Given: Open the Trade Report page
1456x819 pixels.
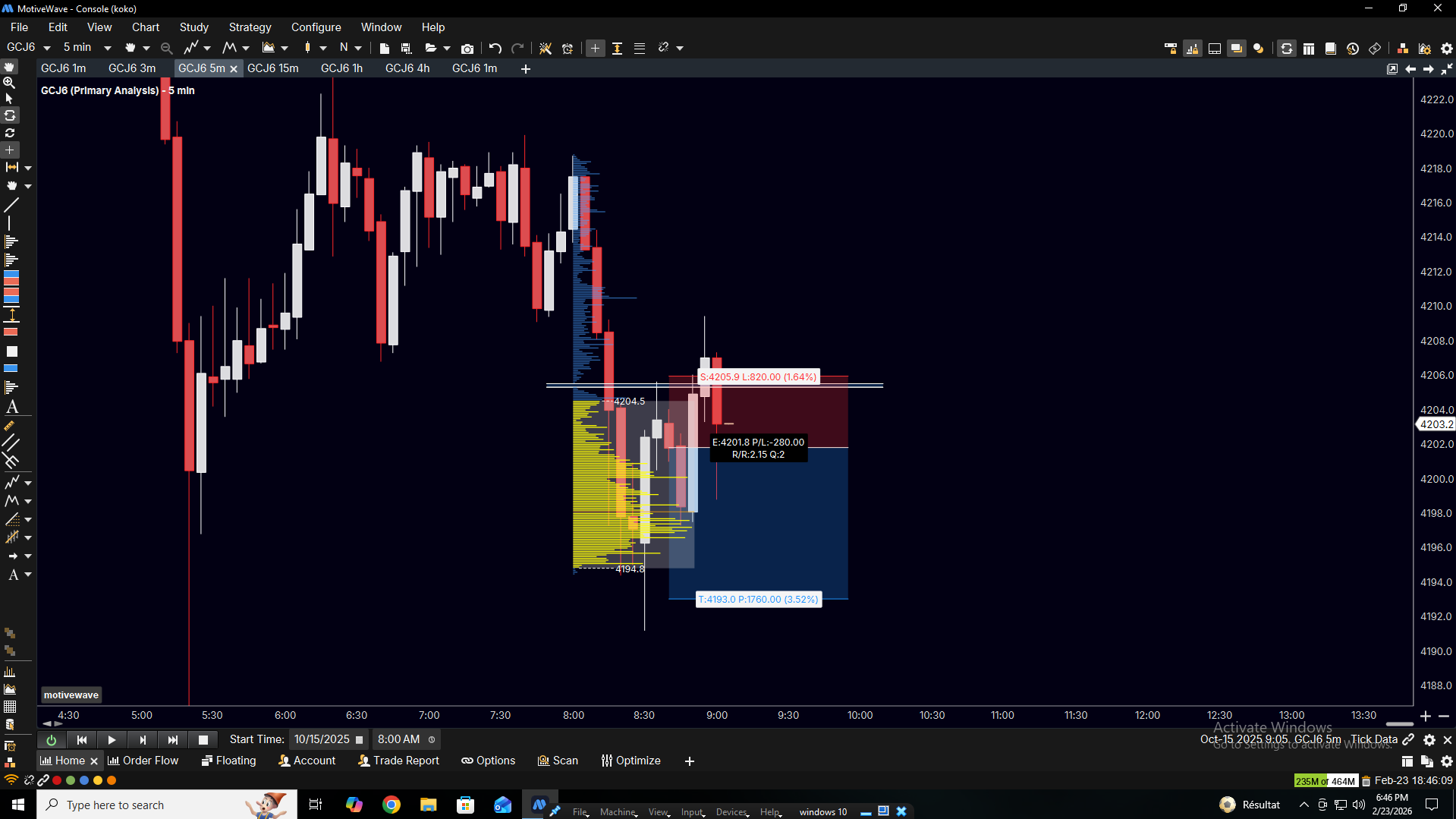Looking at the screenshot, I should click(x=398, y=761).
